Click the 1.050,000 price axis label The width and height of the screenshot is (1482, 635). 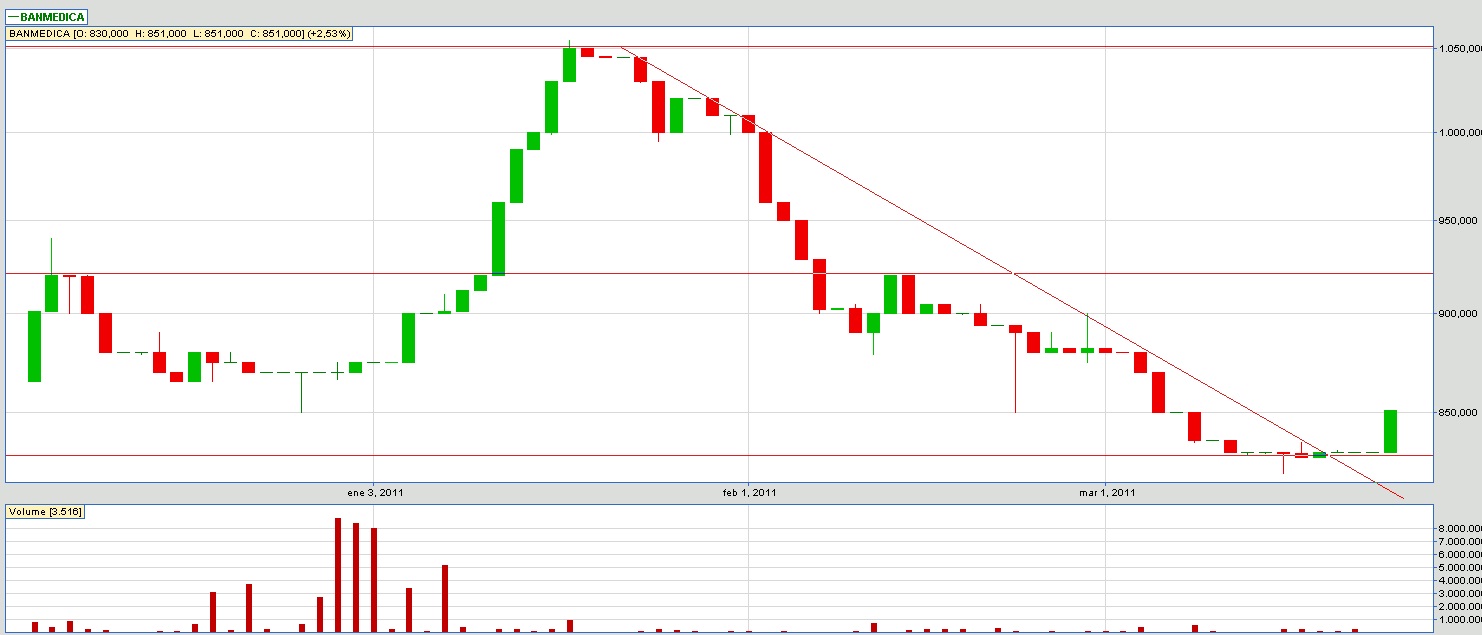click(x=1459, y=48)
